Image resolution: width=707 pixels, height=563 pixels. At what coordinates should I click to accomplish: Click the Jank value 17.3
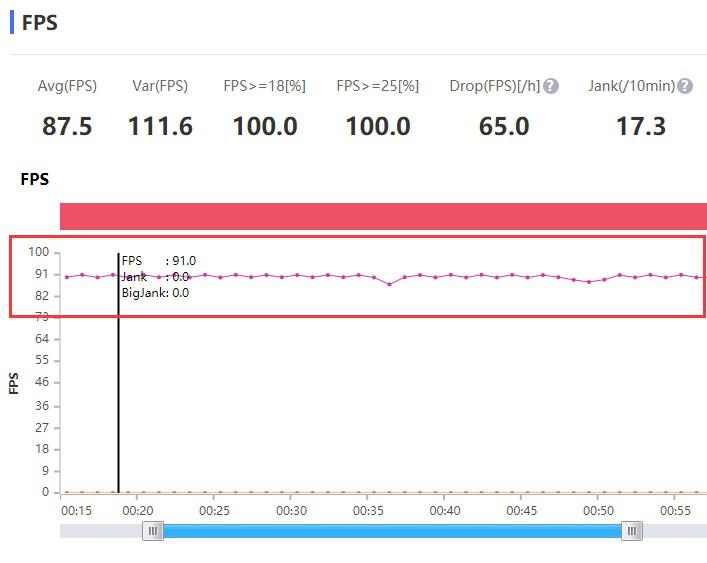pyautogui.click(x=641, y=126)
